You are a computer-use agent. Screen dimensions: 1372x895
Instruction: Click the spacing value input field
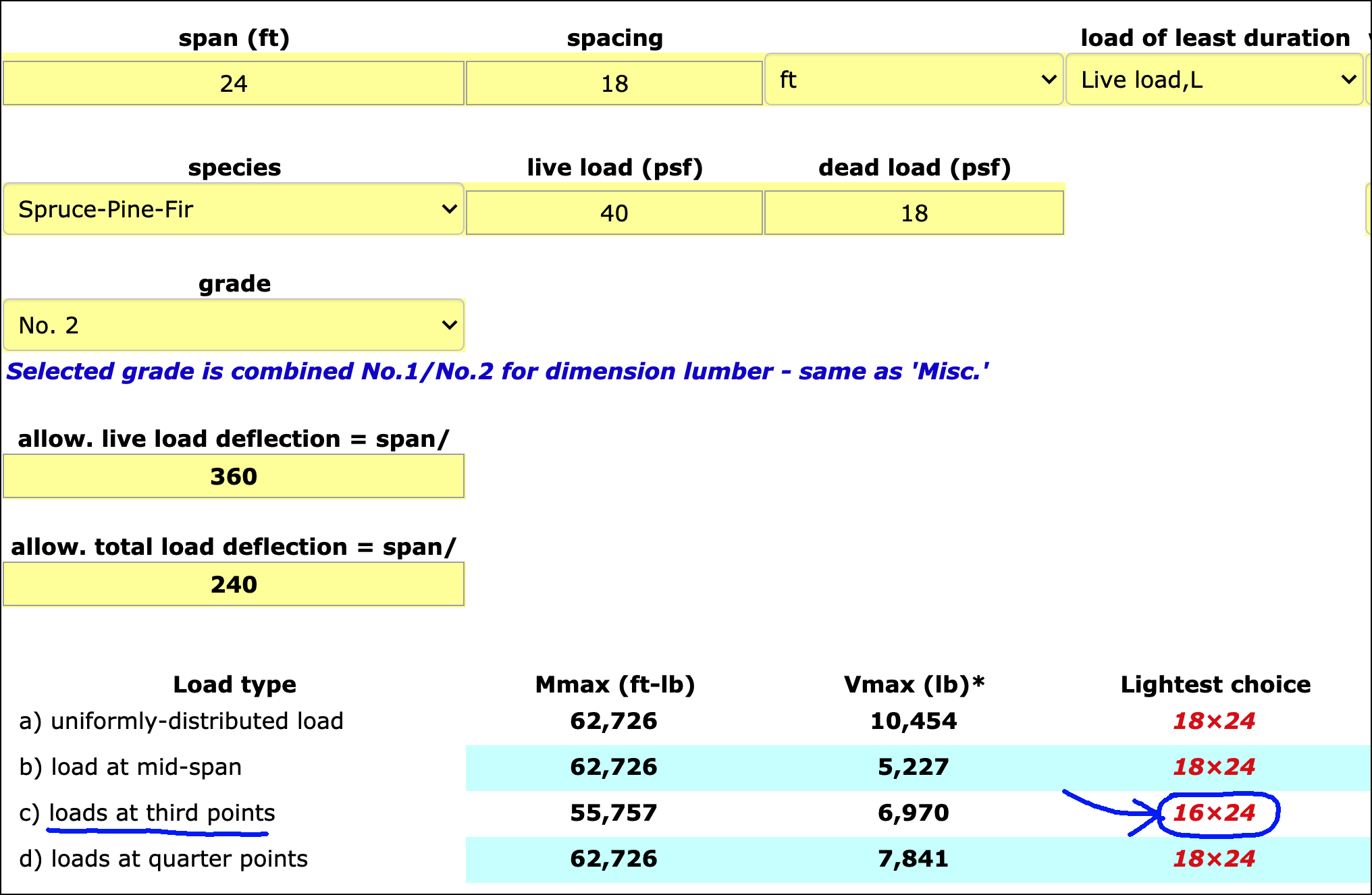(614, 83)
